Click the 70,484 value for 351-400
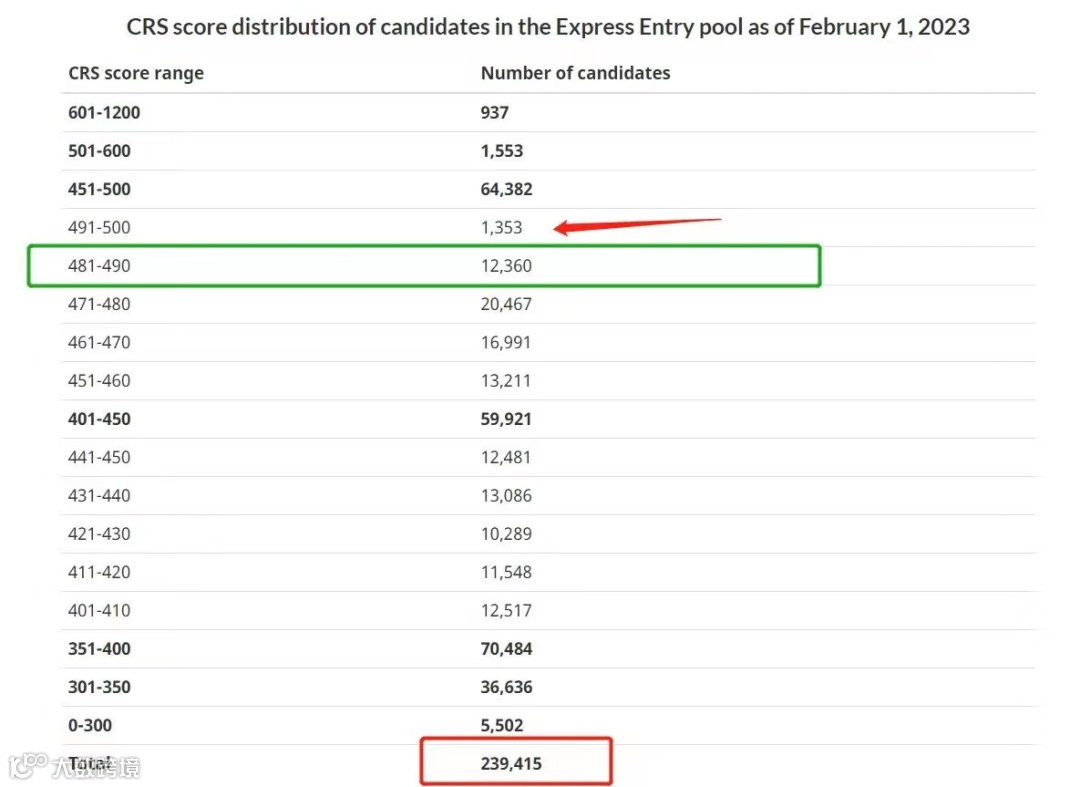 coord(507,649)
